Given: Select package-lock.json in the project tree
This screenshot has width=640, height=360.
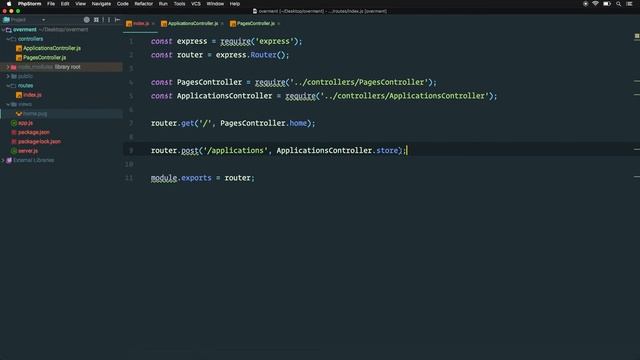Looking at the screenshot, I should pyautogui.click(x=39, y=142).
